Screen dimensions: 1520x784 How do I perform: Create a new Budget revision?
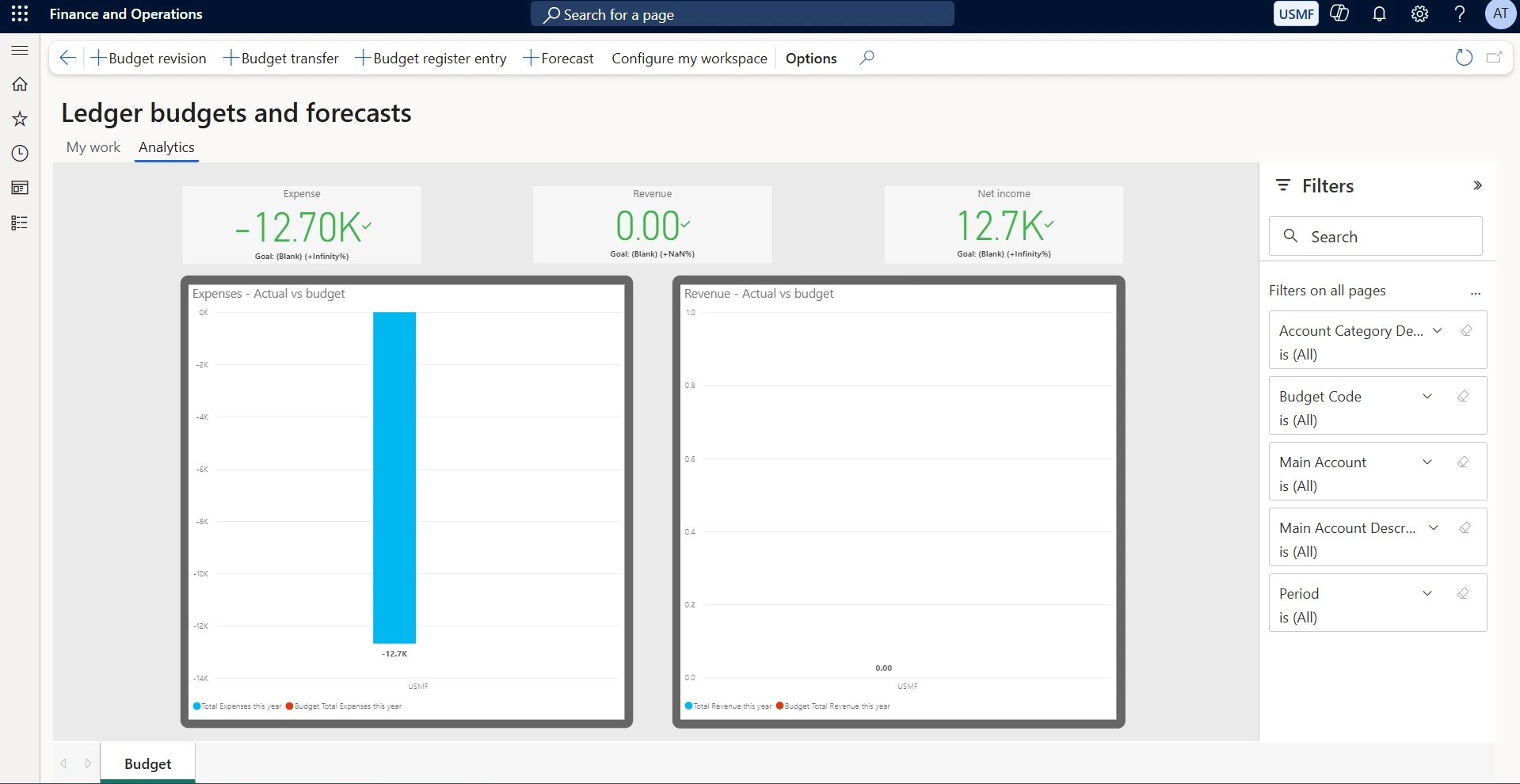pyautogui.click(x=148, y=59)
